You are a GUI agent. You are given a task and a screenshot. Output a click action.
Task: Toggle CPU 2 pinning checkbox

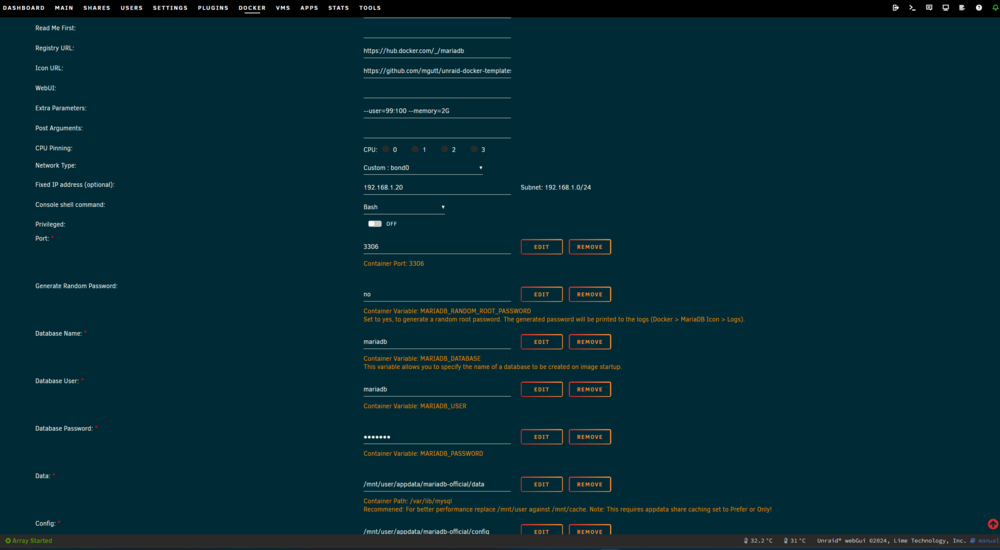445,149
